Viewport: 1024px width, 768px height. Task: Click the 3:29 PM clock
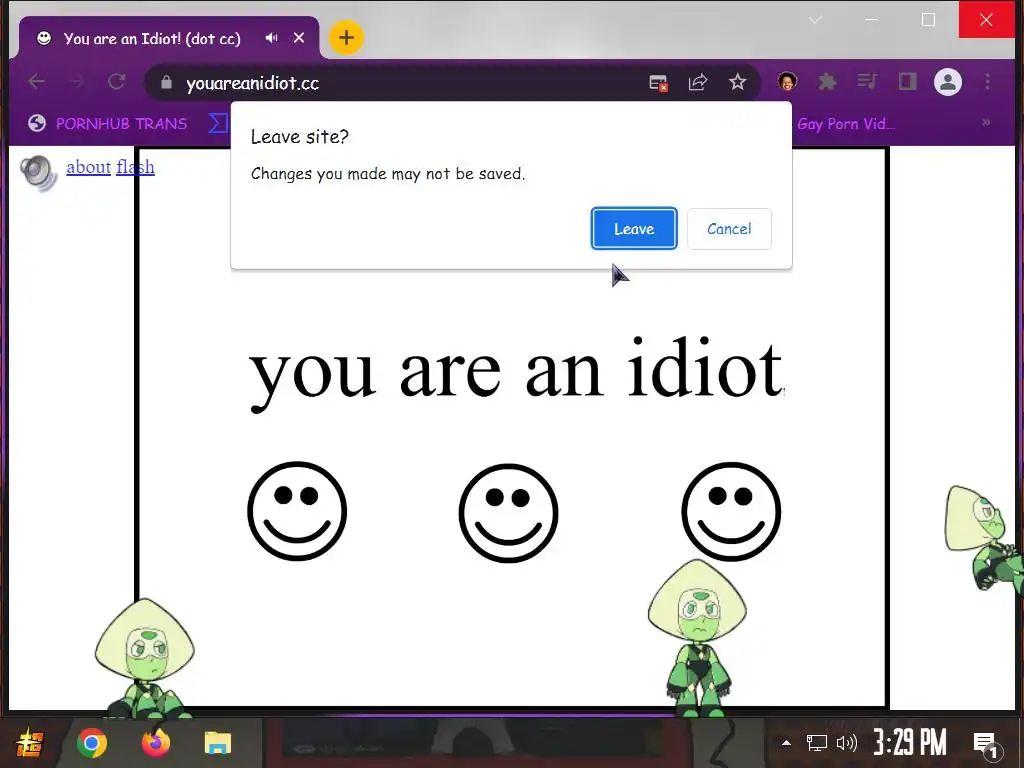tap(910, 743)
